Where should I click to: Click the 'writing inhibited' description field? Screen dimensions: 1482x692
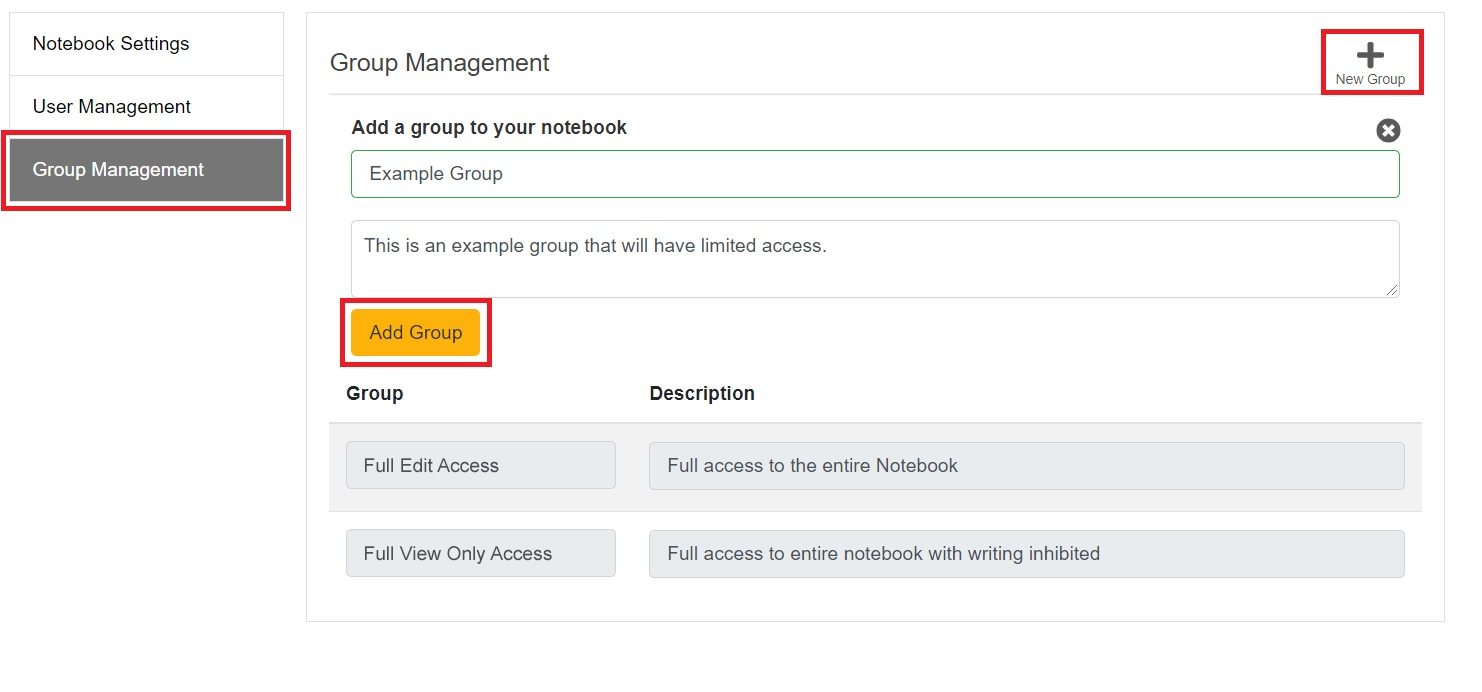1027,553
